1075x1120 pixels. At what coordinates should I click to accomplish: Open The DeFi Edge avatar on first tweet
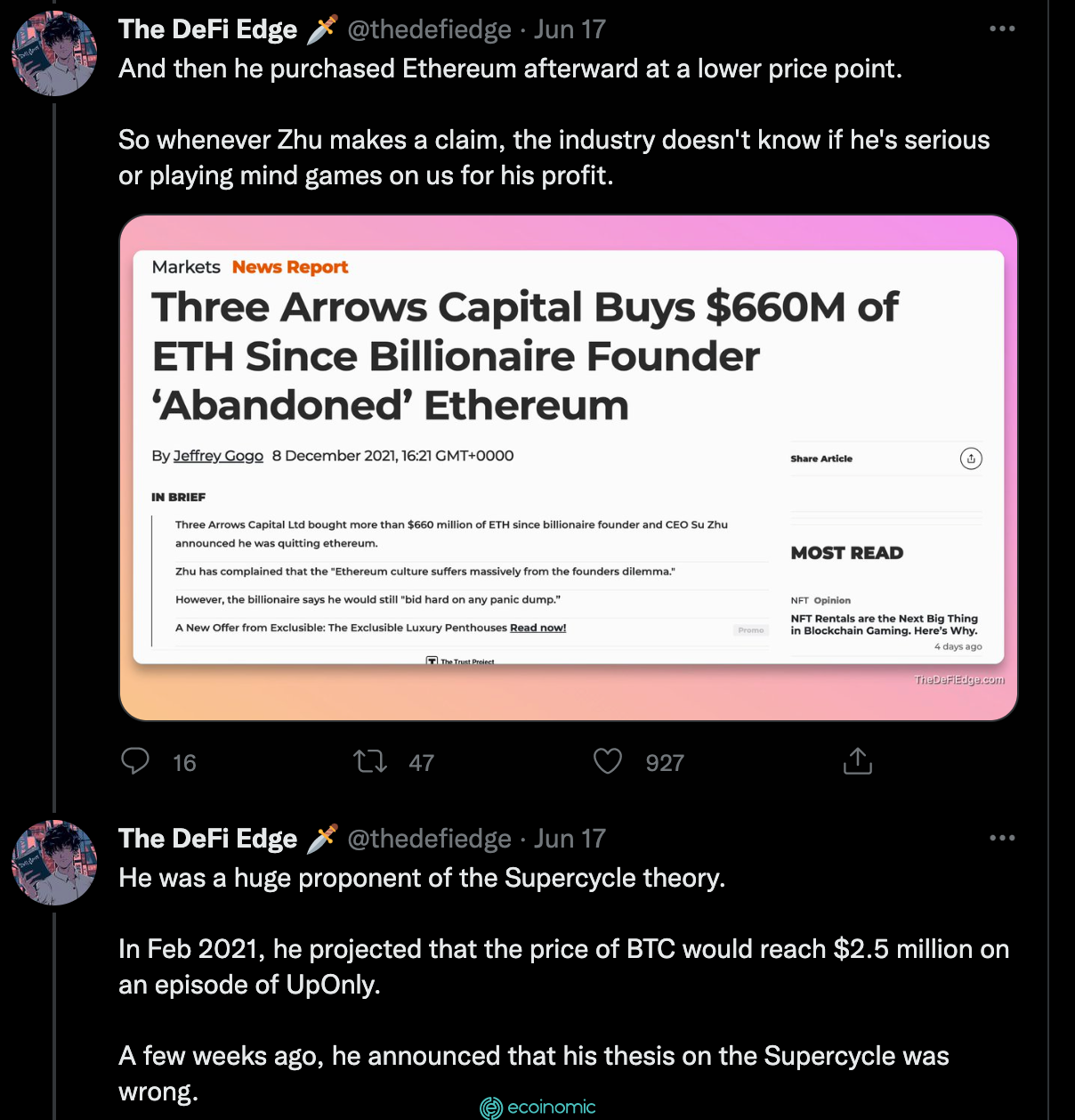click(54, 53)
